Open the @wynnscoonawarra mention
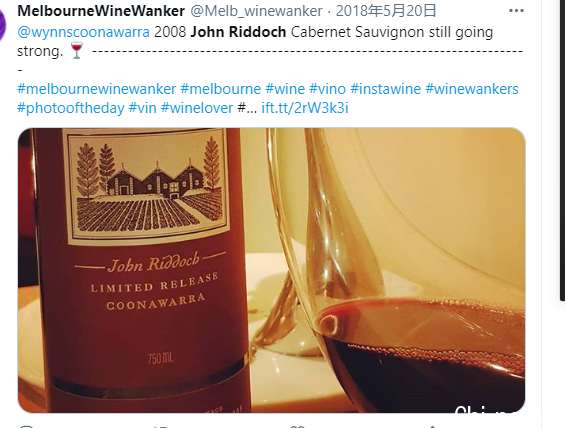The image size is (565, 428). [x=83, y=32]
